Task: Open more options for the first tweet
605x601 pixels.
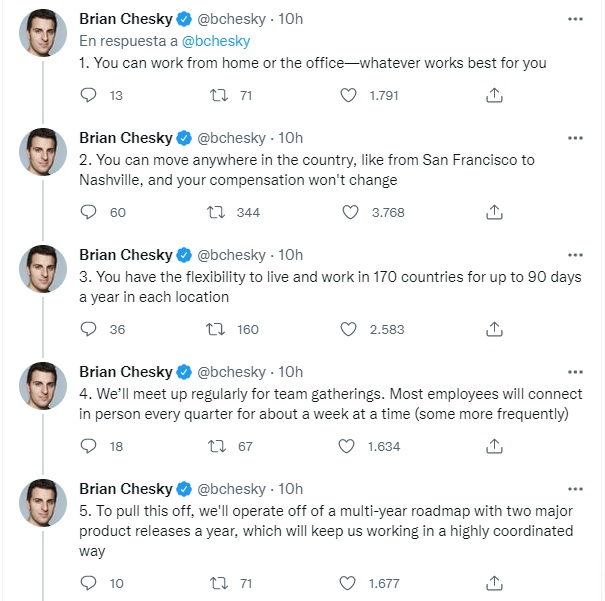Action: [x=575, y=20]
